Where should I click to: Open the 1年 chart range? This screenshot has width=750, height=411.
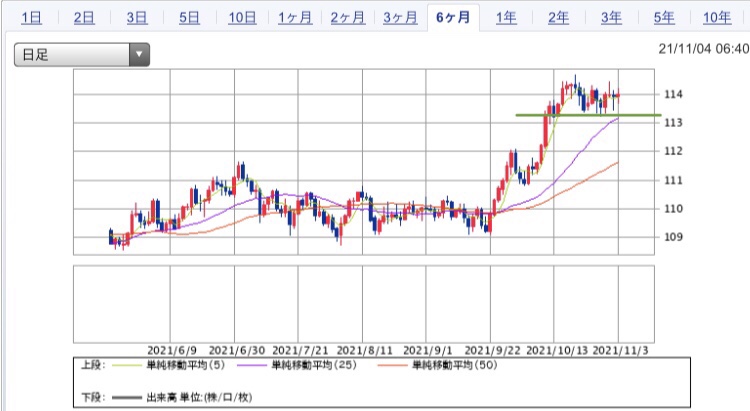point(506,18)
